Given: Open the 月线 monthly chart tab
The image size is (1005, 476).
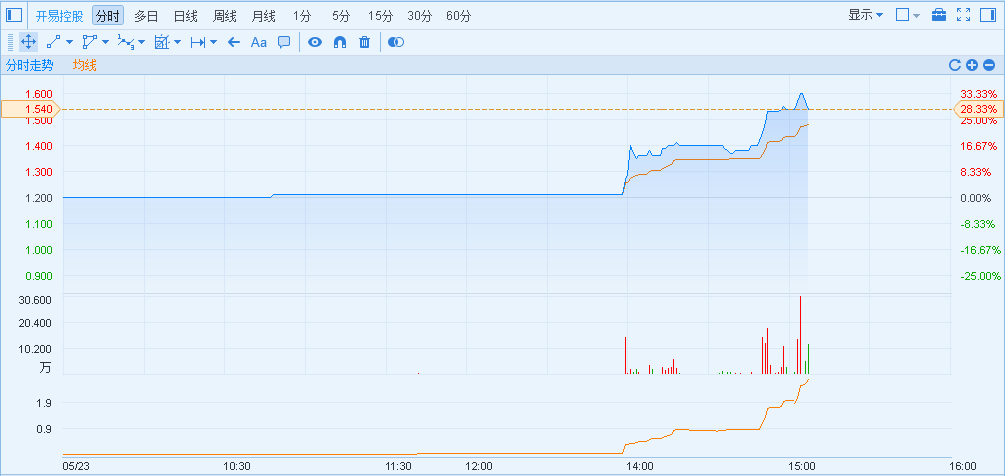Looking at the screenshot, I should (x=264, y=16).
